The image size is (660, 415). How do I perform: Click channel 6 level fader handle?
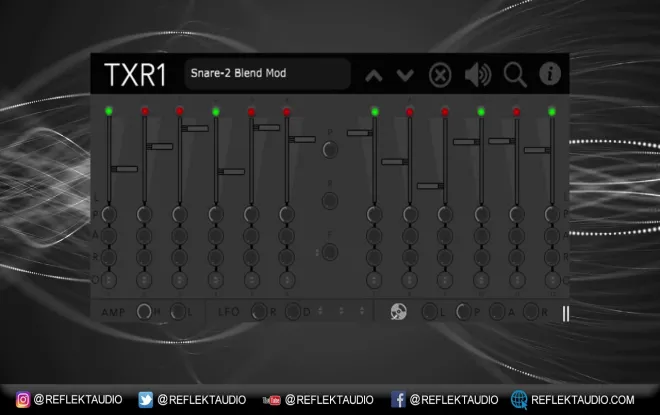click(x=302, y=139)
